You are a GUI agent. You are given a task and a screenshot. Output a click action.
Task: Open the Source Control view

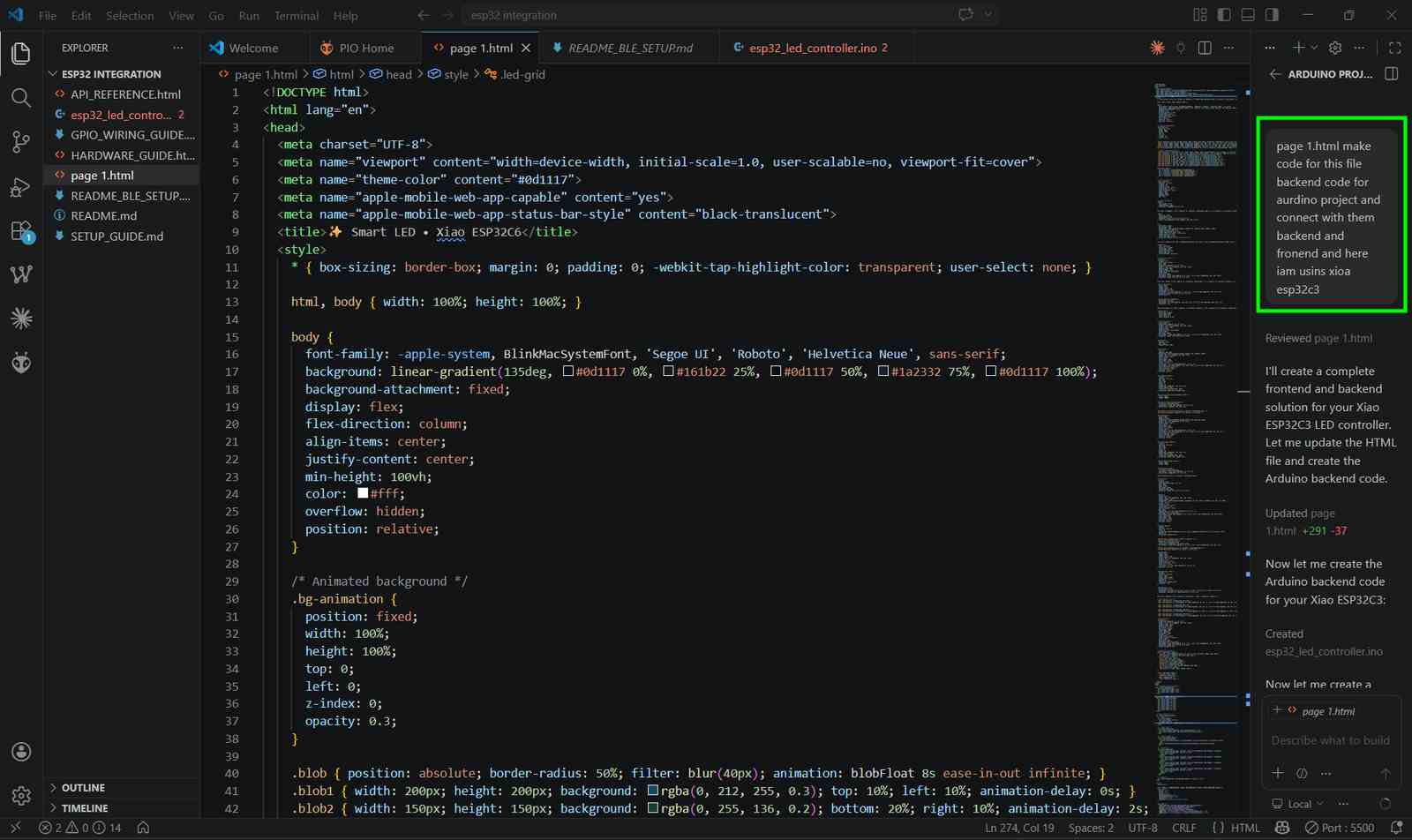point(21,142)
